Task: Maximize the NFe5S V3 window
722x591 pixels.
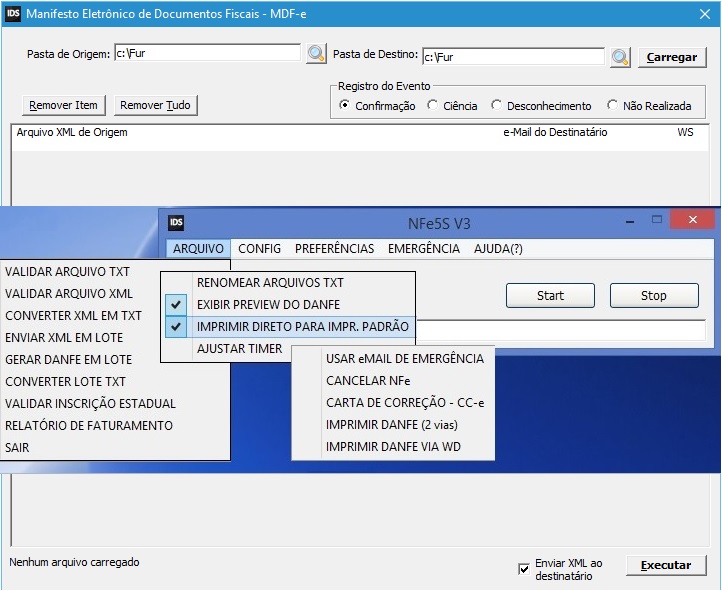Action: (657, 220)
